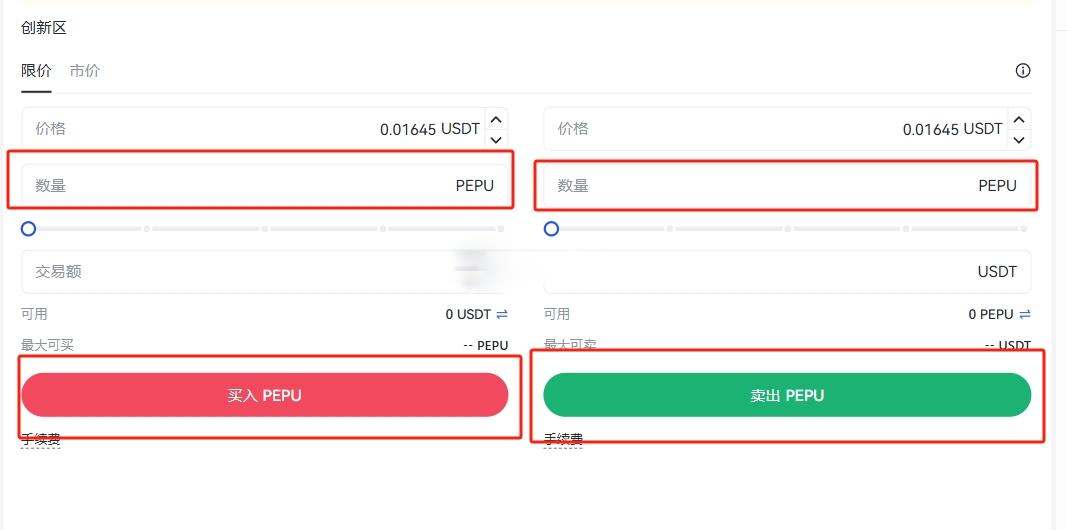Switch to the 限价 limit order tab
This screenshot has height=530, width=1067.
tap(36, 71)
